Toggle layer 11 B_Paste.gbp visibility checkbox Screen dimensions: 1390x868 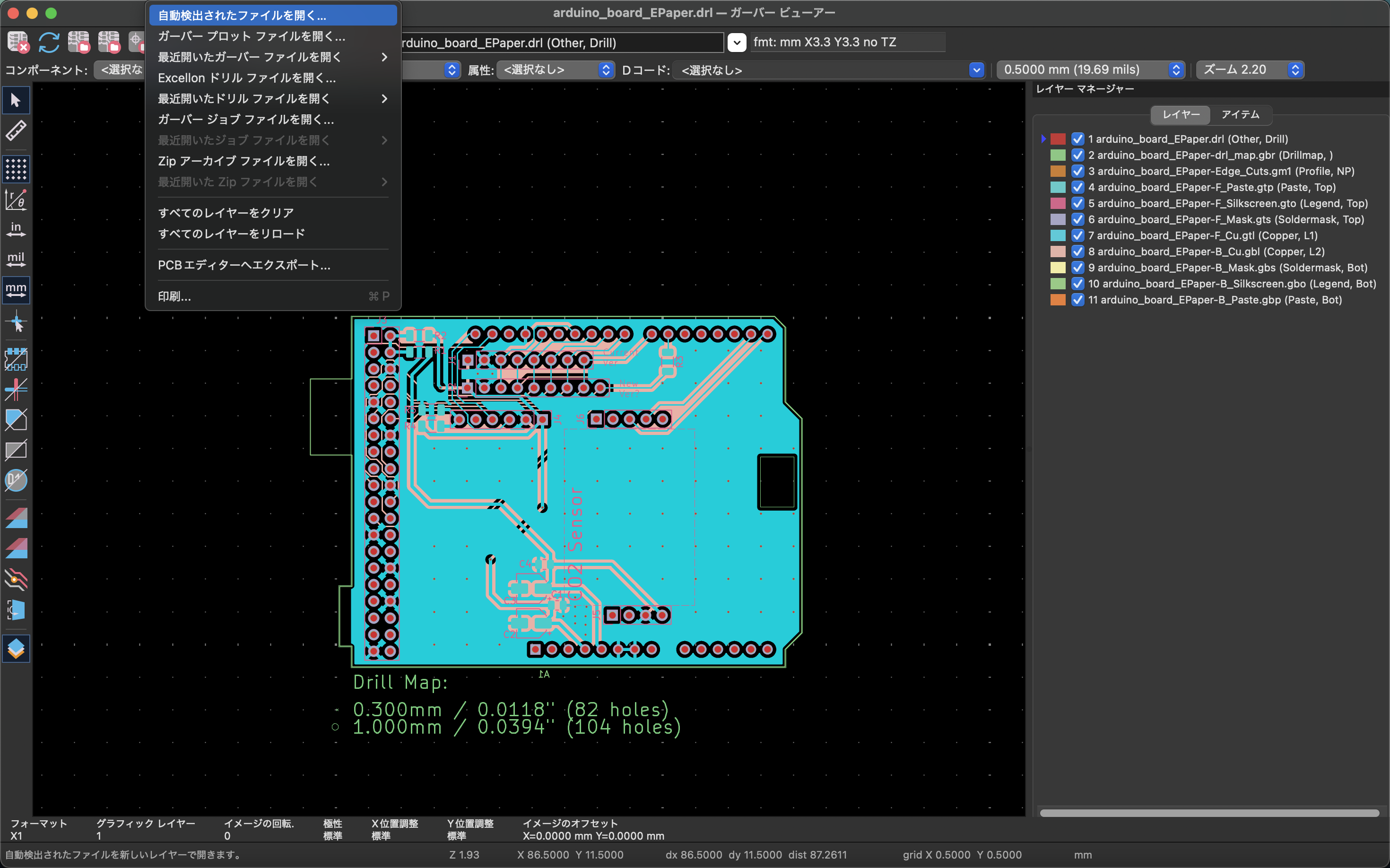click(x=1077, y=300)
